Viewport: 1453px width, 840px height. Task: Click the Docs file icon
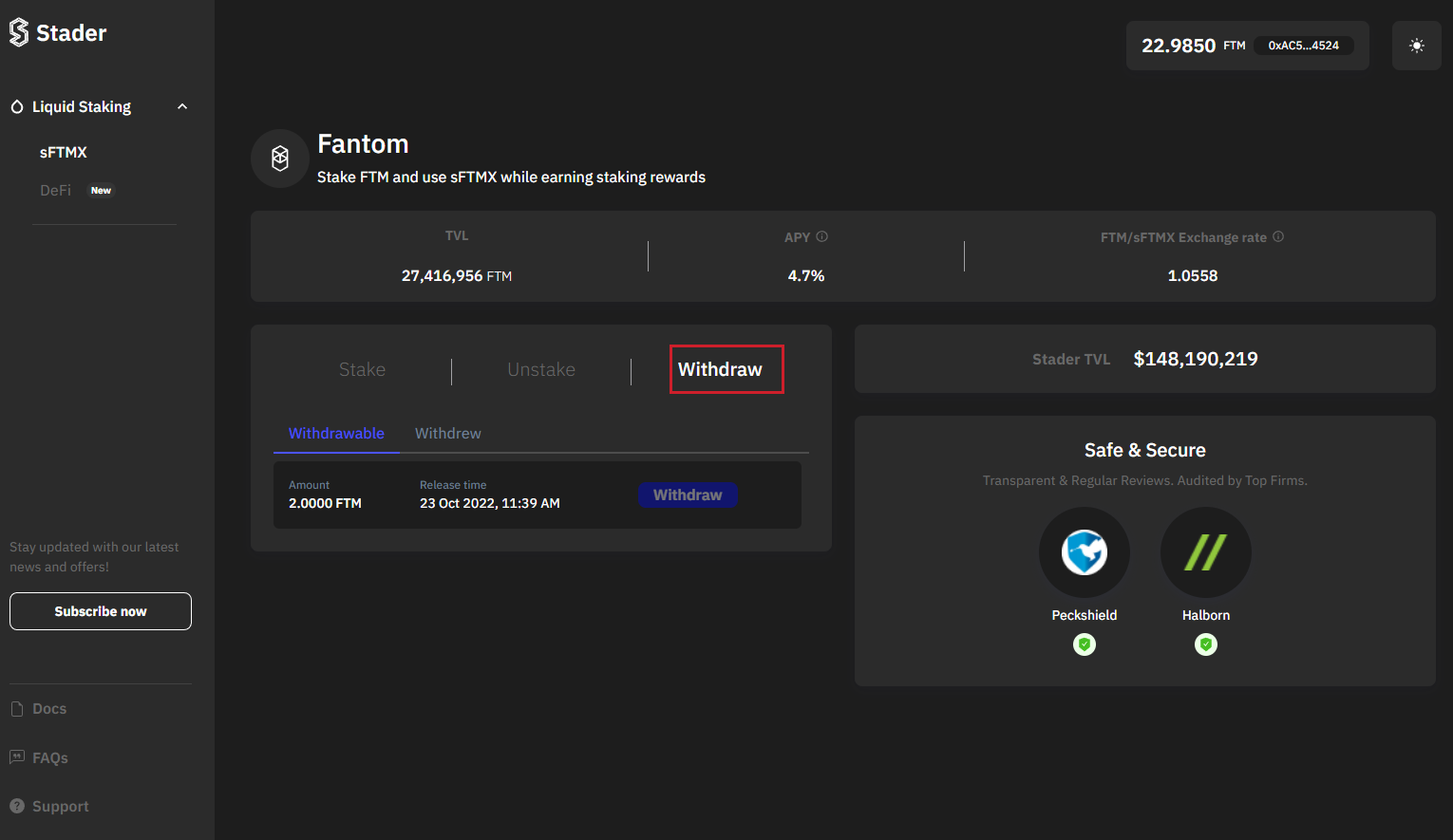pos(17,709)
